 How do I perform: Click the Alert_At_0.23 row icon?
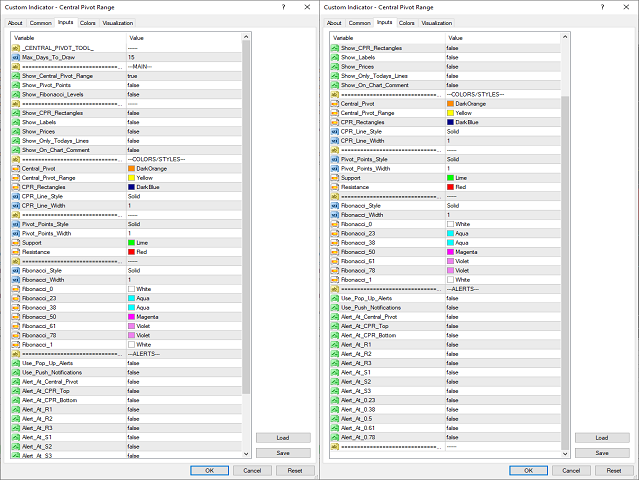tap(335, 400)
